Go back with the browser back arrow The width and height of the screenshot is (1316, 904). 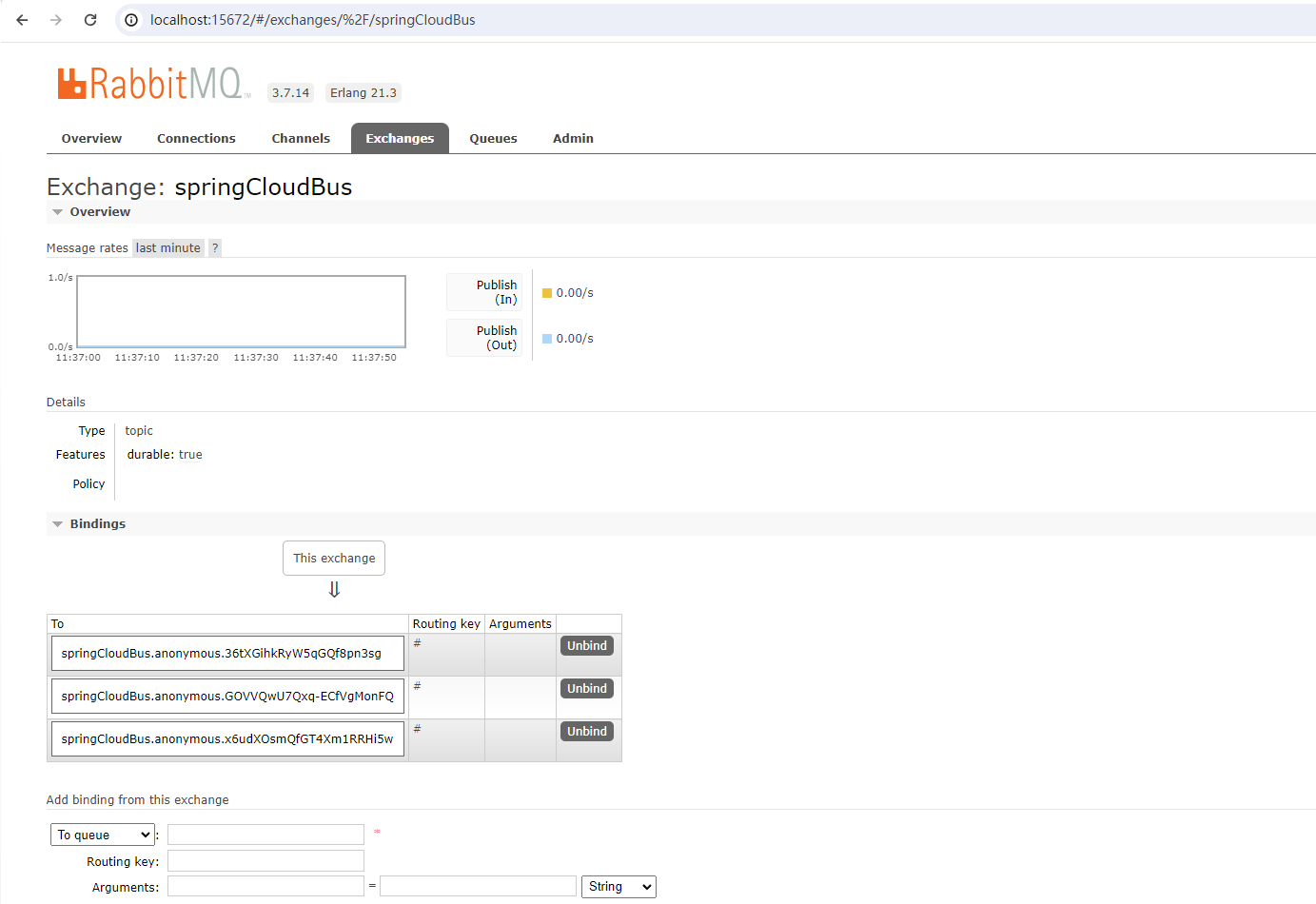click(x=22, y=20)
